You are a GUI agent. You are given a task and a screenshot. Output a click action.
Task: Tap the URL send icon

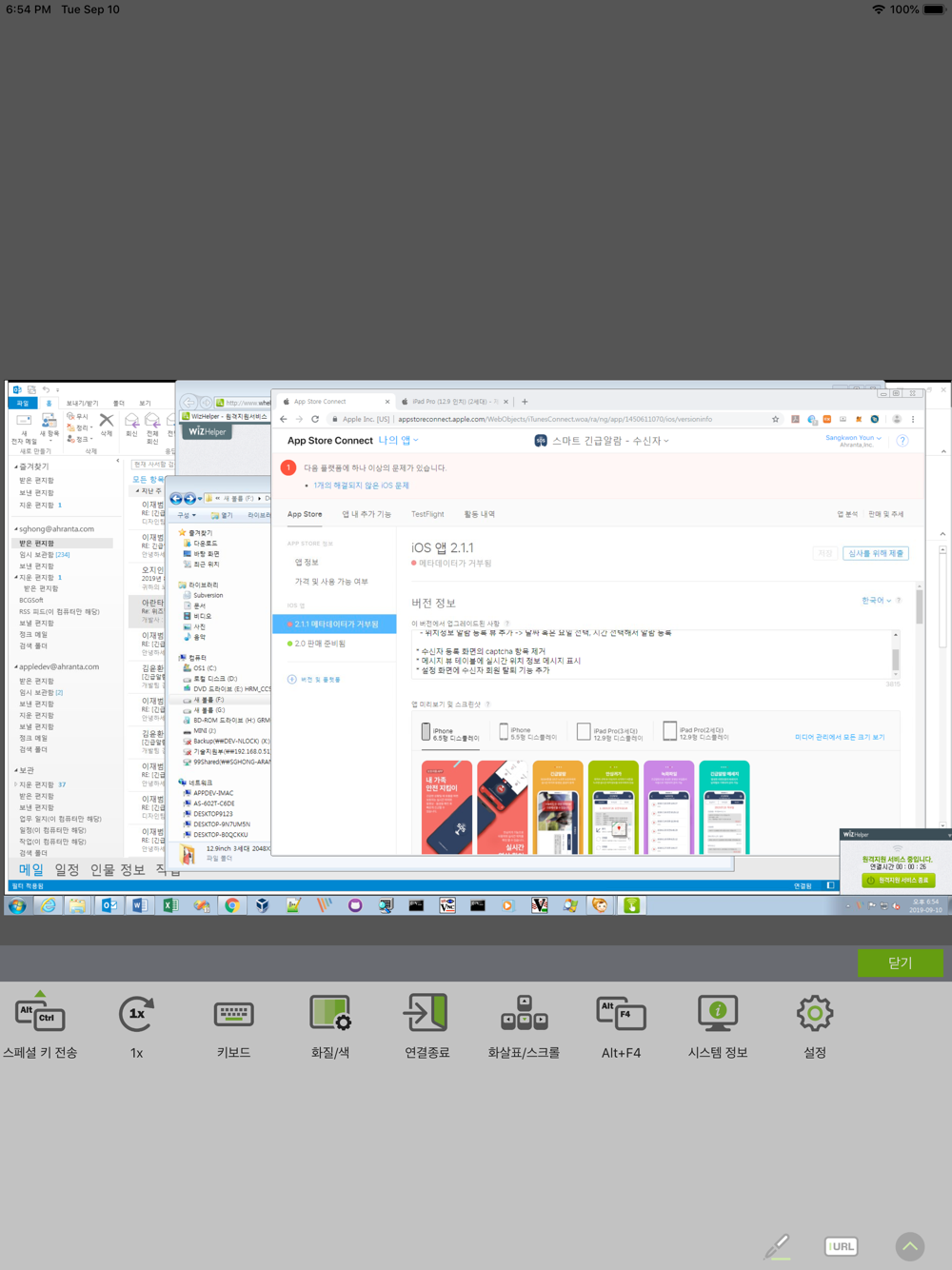pos(841,1246)
